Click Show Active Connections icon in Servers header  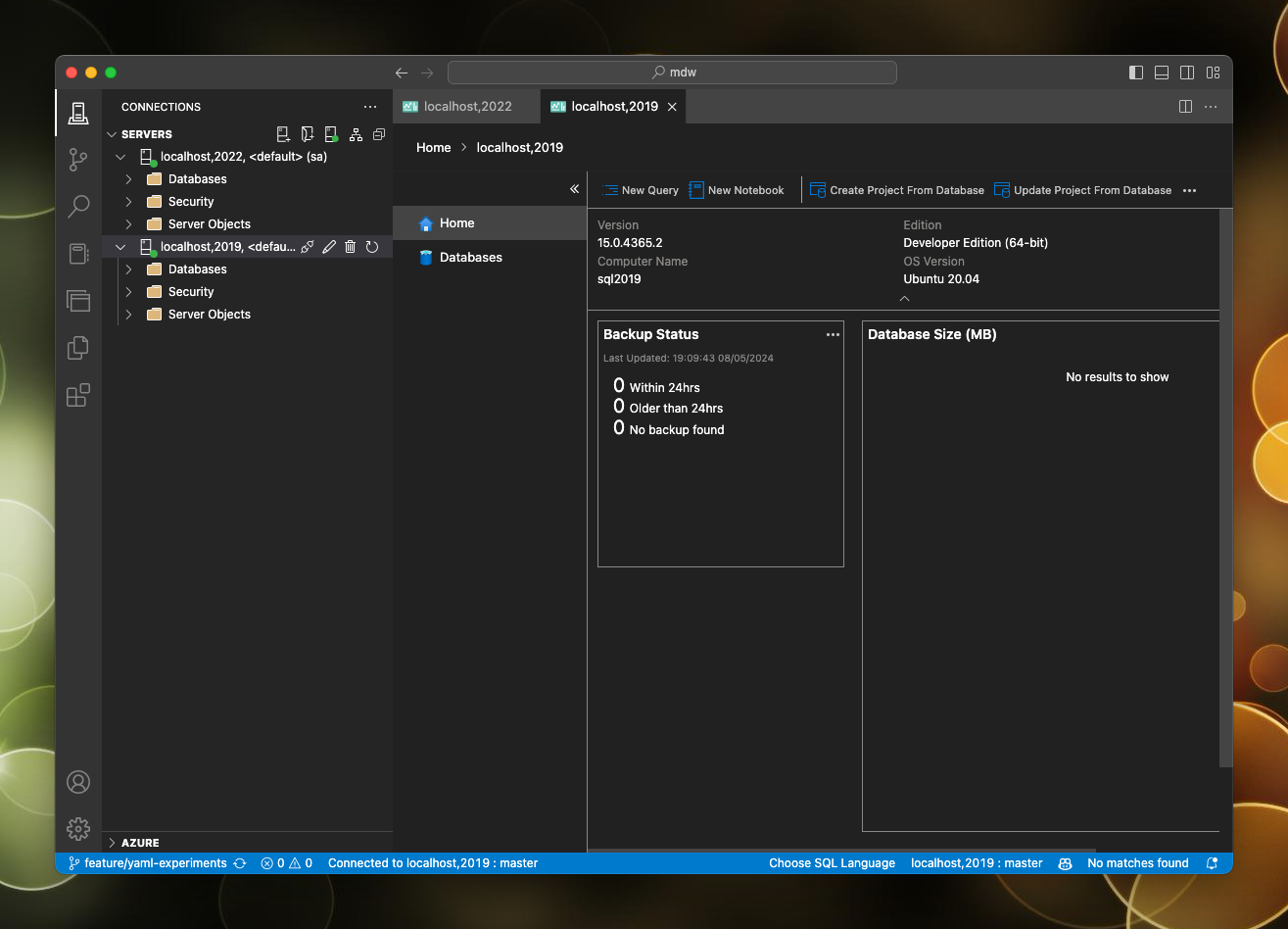point(332,134)
